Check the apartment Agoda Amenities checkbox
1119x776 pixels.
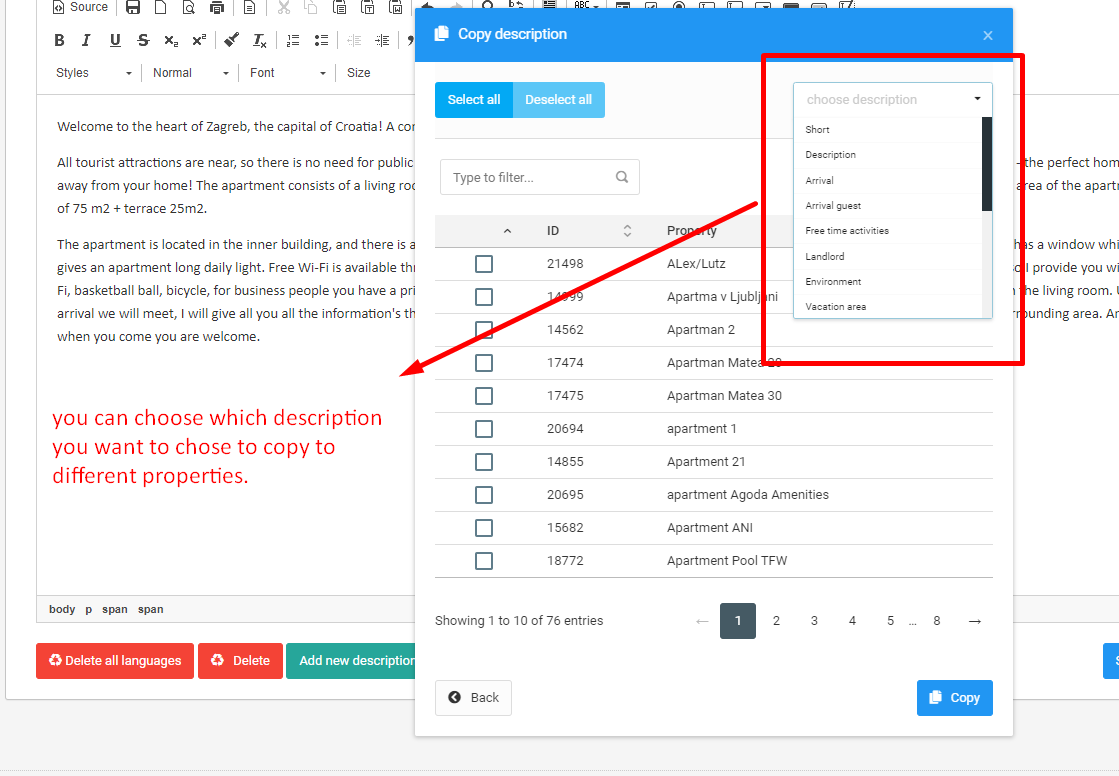[484, 495]
